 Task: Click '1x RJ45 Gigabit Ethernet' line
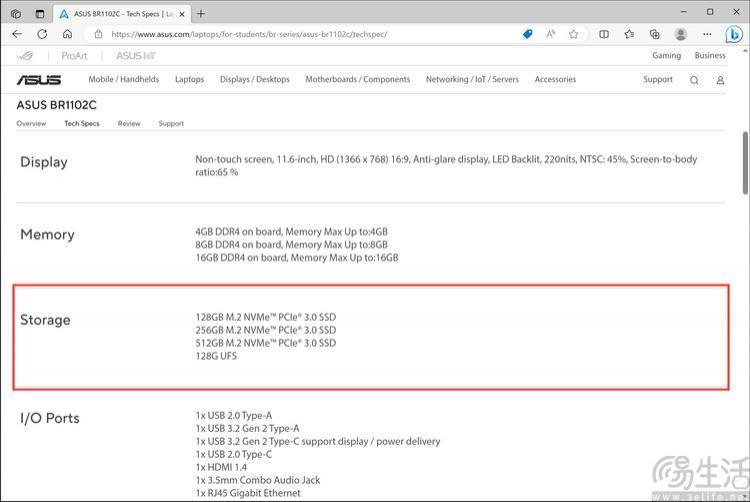click(x=248, y=493)
